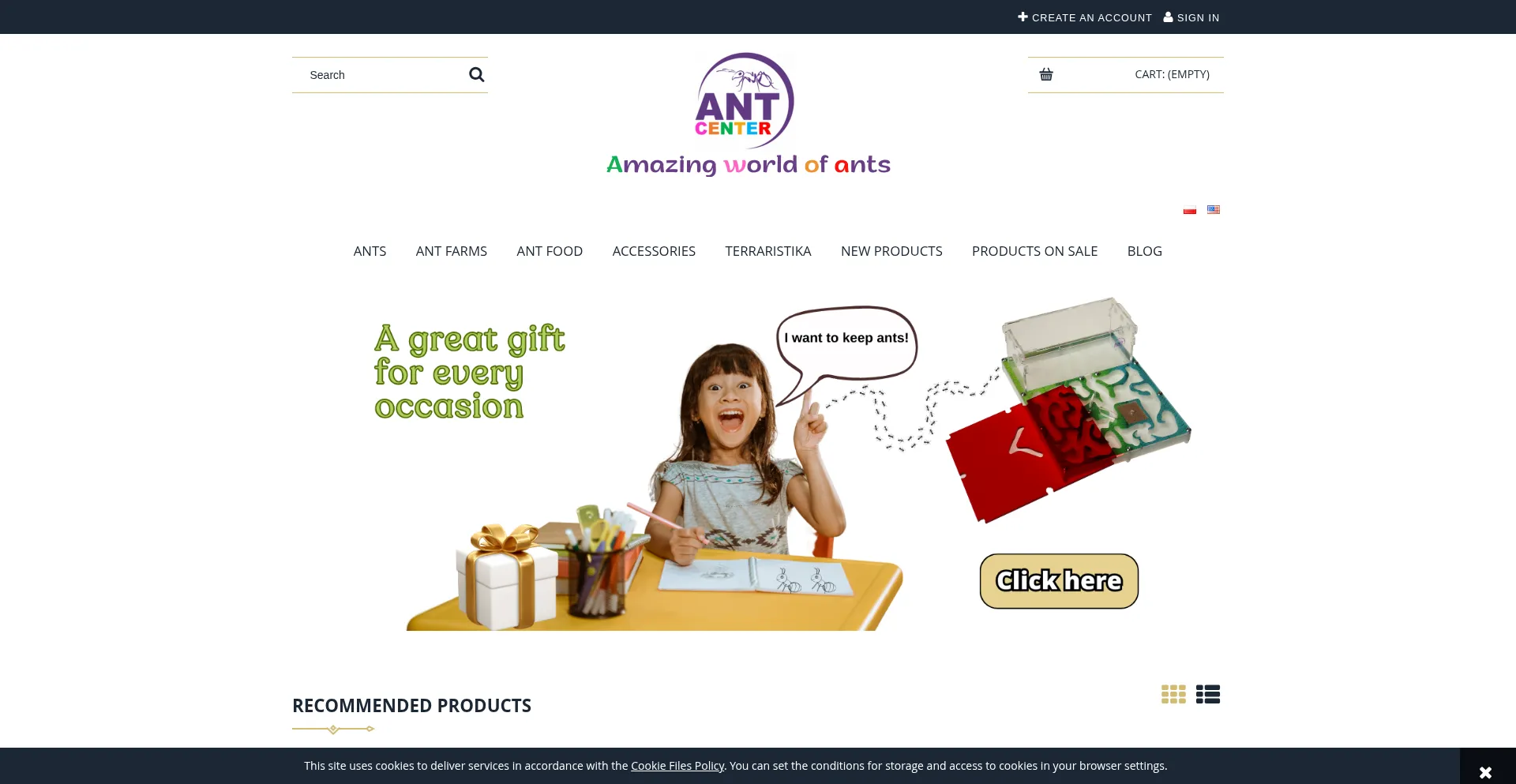Click the user icon to sign in

pyautogui.click(x=1168, y=17)
